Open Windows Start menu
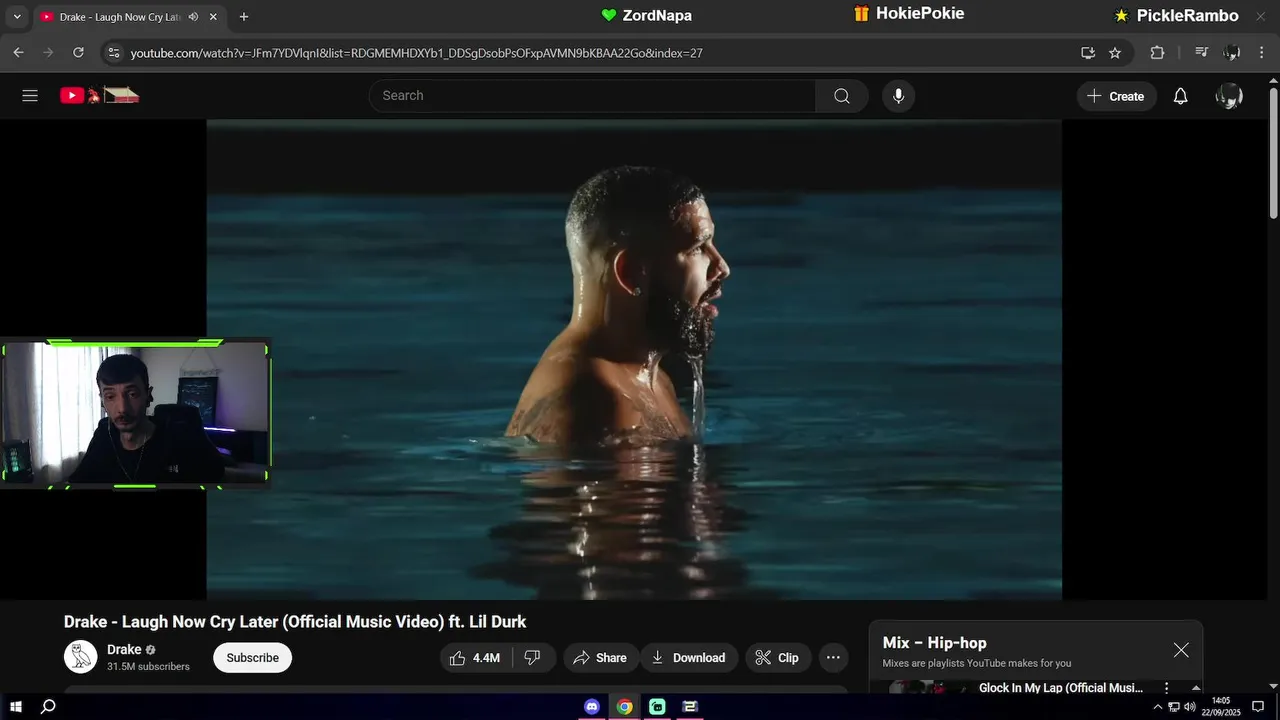This screenshot has width=1280, height=720. pos(16,707)
